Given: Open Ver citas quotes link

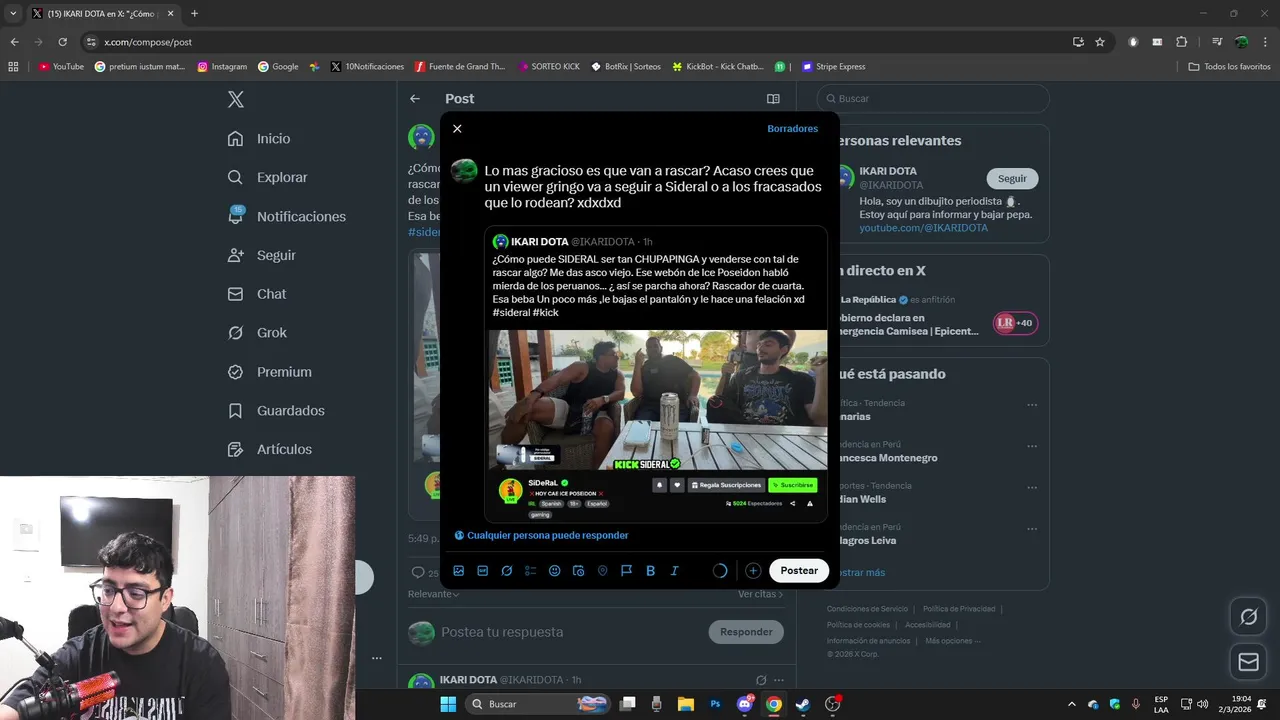Looking at the screenshot, I should pyautogui.click(x=760, y=594).
